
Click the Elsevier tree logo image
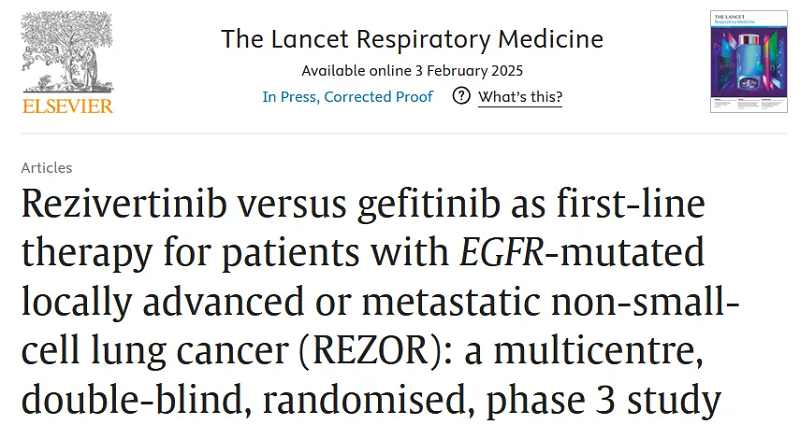coord(67,52)
